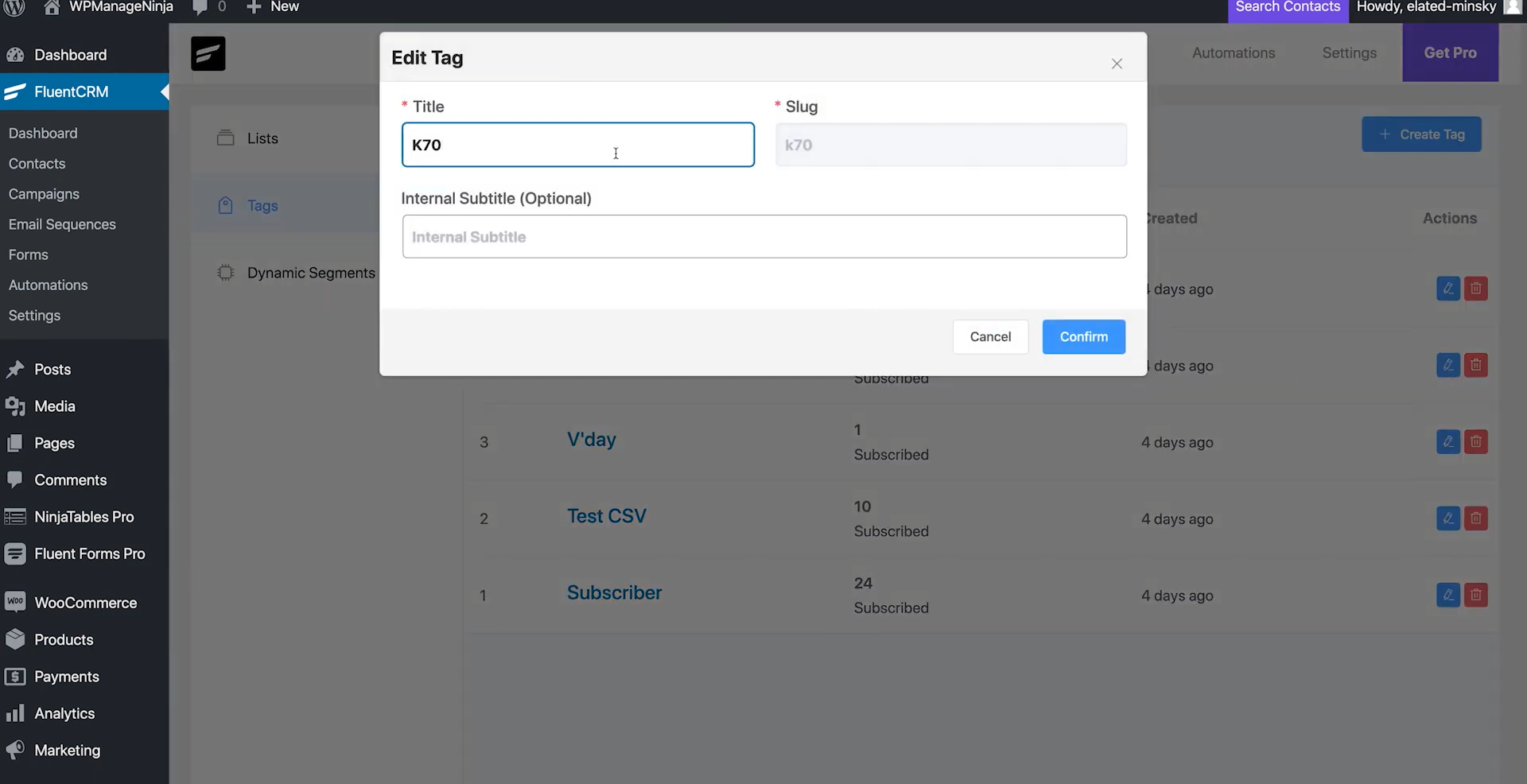Open the Lists section
Screen dimensions: 1527x784
click(262, 138)
